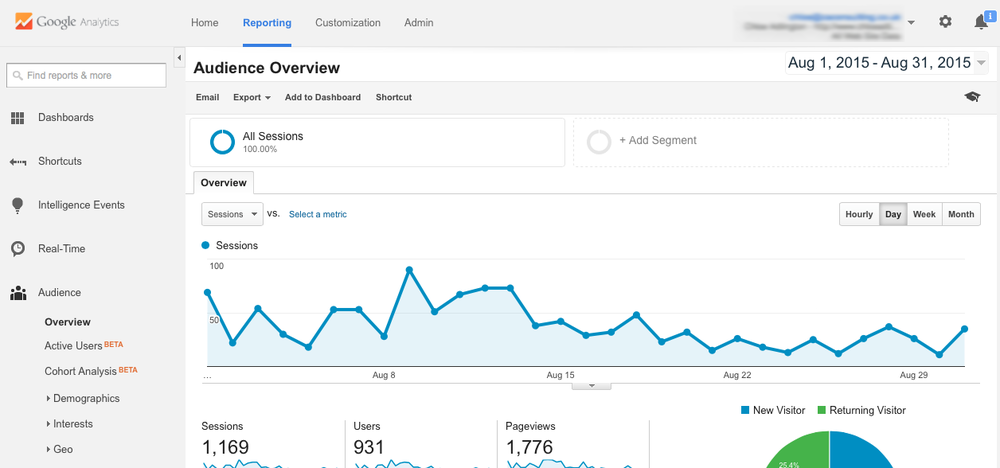Switch chart to Month view
This screenshot has width=1000, height=468.
961,214
